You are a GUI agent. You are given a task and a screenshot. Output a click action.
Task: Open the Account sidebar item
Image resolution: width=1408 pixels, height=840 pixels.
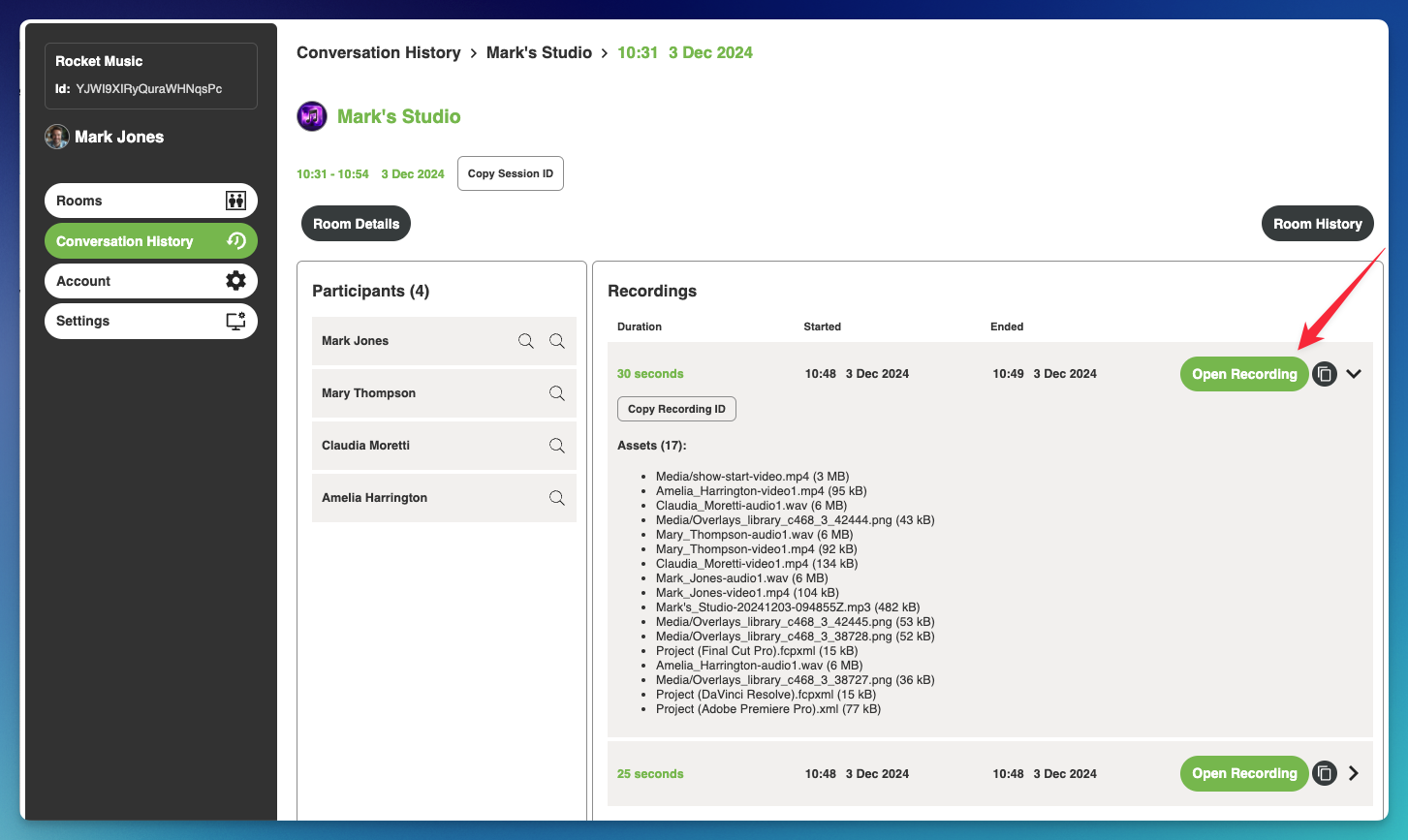[x=151, y=281]
